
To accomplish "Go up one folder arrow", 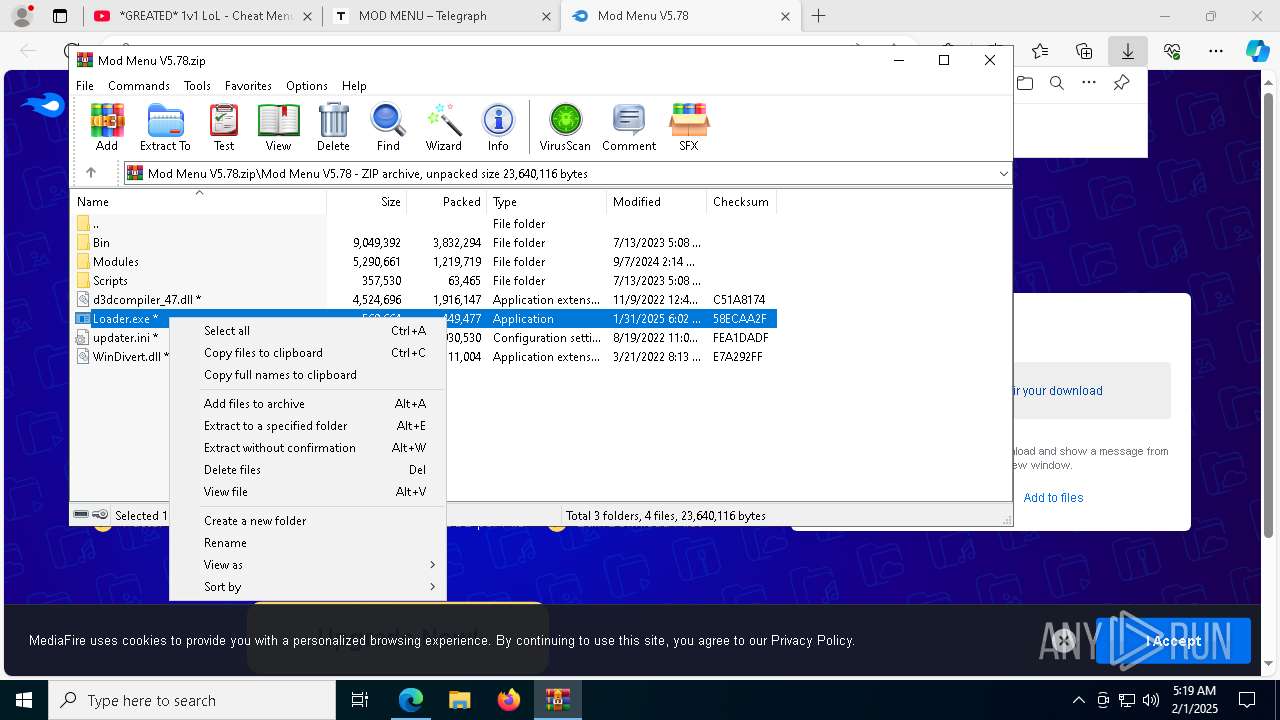I will 91,173.
